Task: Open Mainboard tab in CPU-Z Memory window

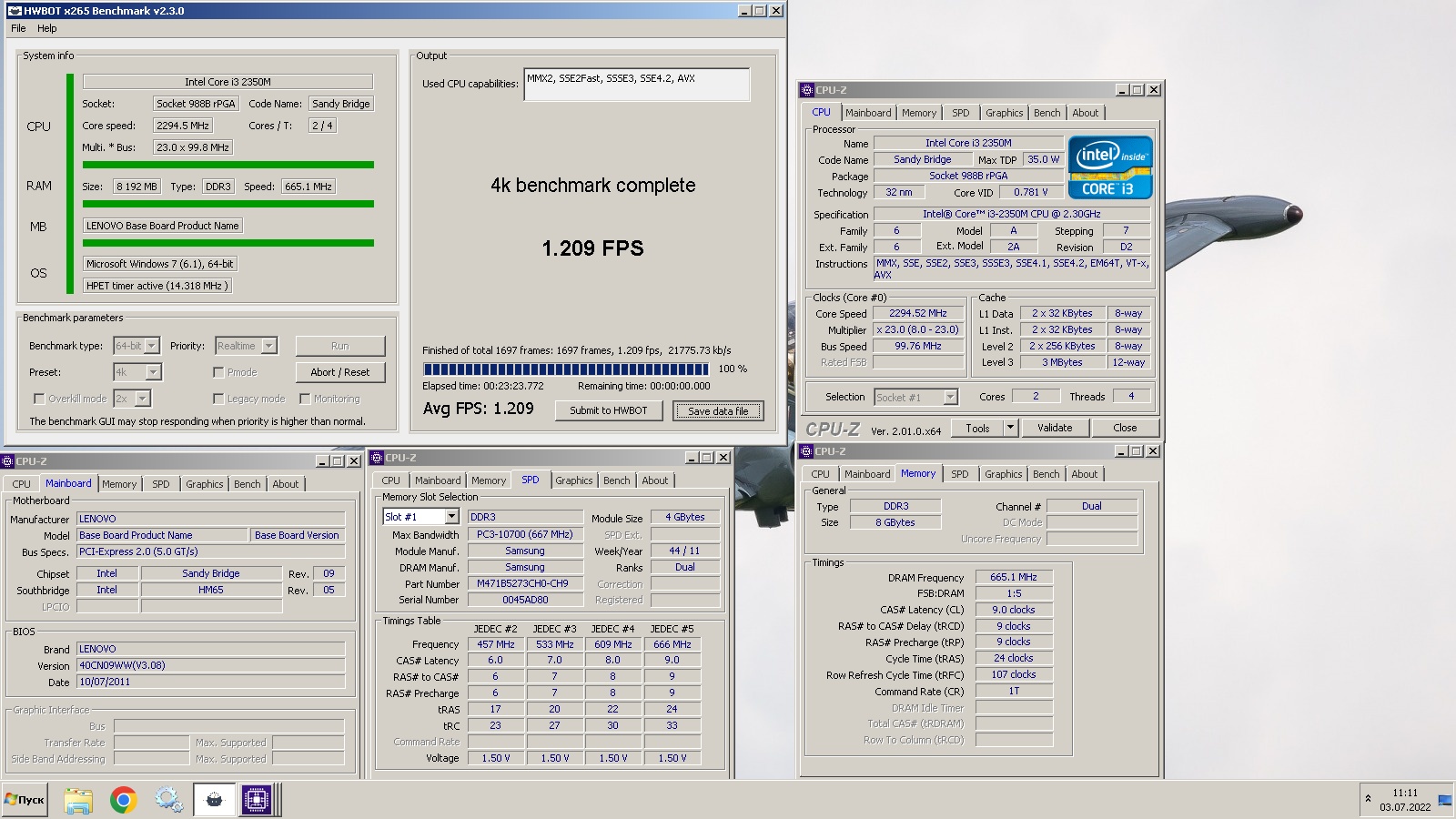Action: (x=867, y=474)
